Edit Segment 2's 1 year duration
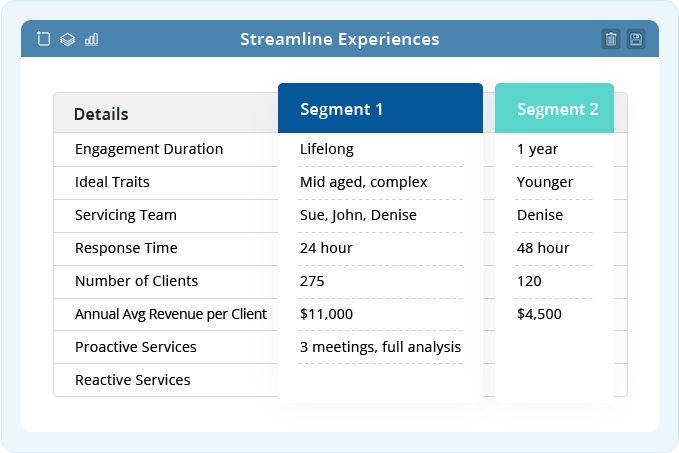The image size is (679, 453). pyautogui.click(x=554, y=149)
